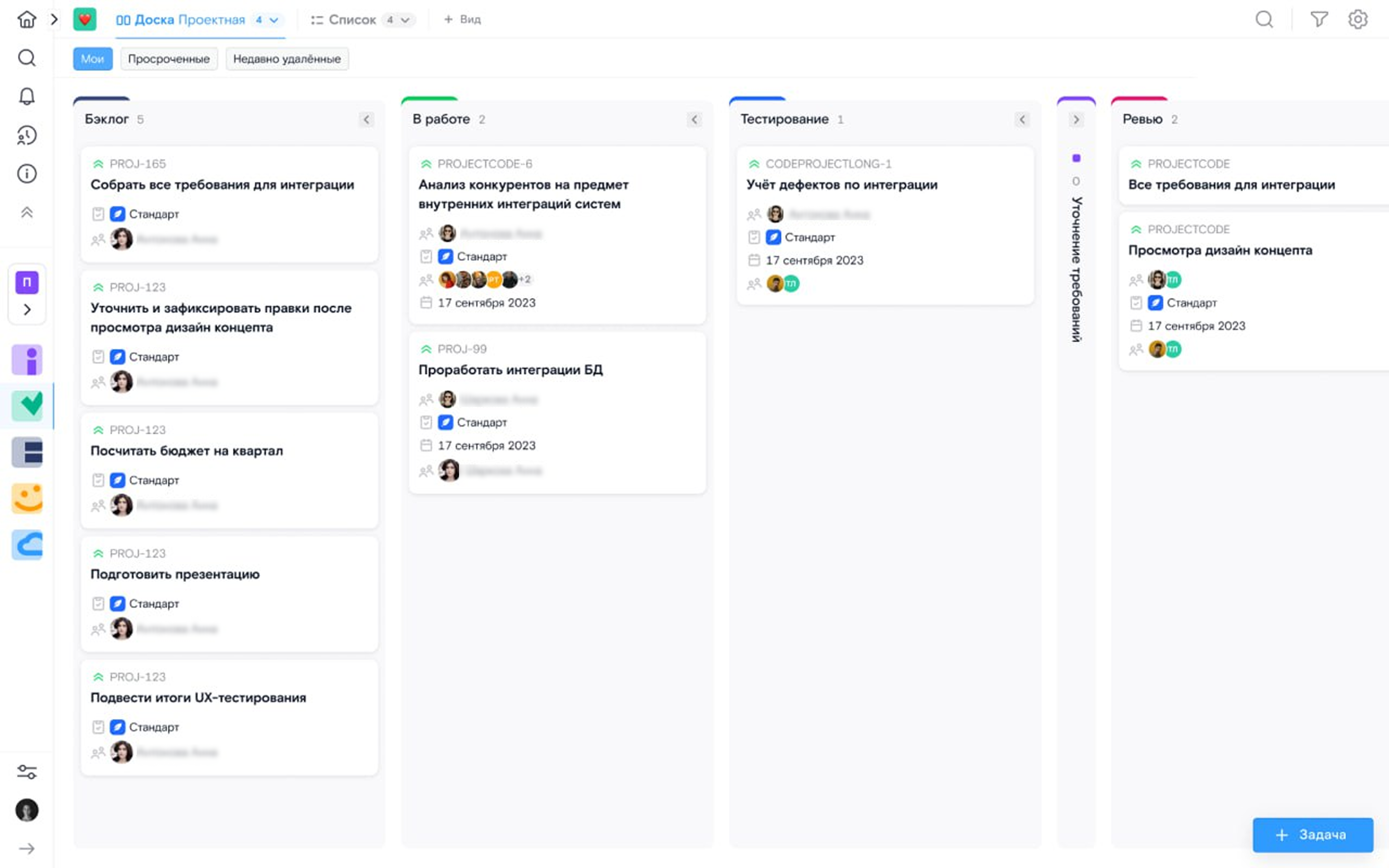Enable the "Недавно удалённые" filter chip
This screenshot has height=868, width=1389.
286,59
